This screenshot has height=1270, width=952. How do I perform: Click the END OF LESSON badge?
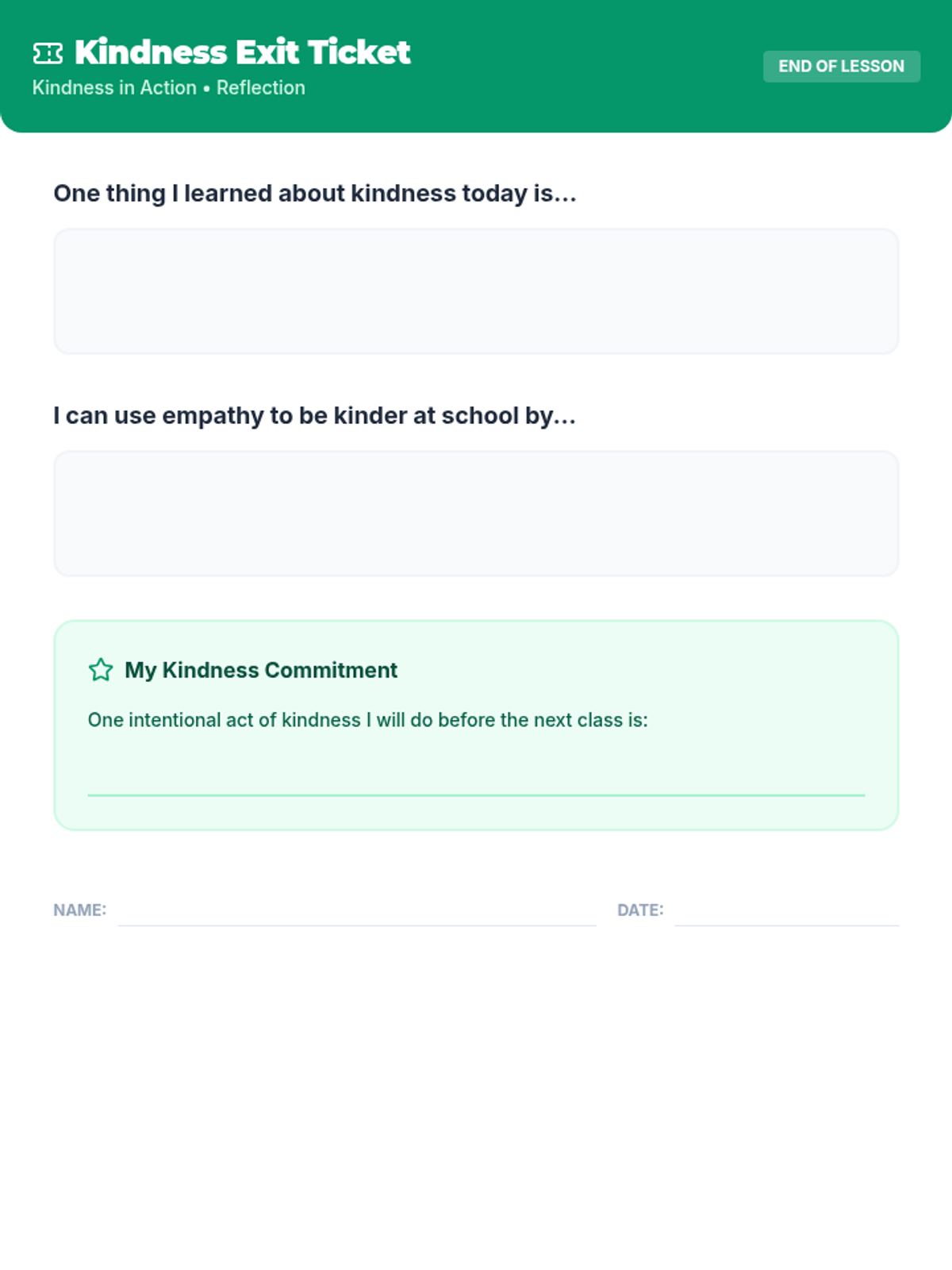click(841, 67)
